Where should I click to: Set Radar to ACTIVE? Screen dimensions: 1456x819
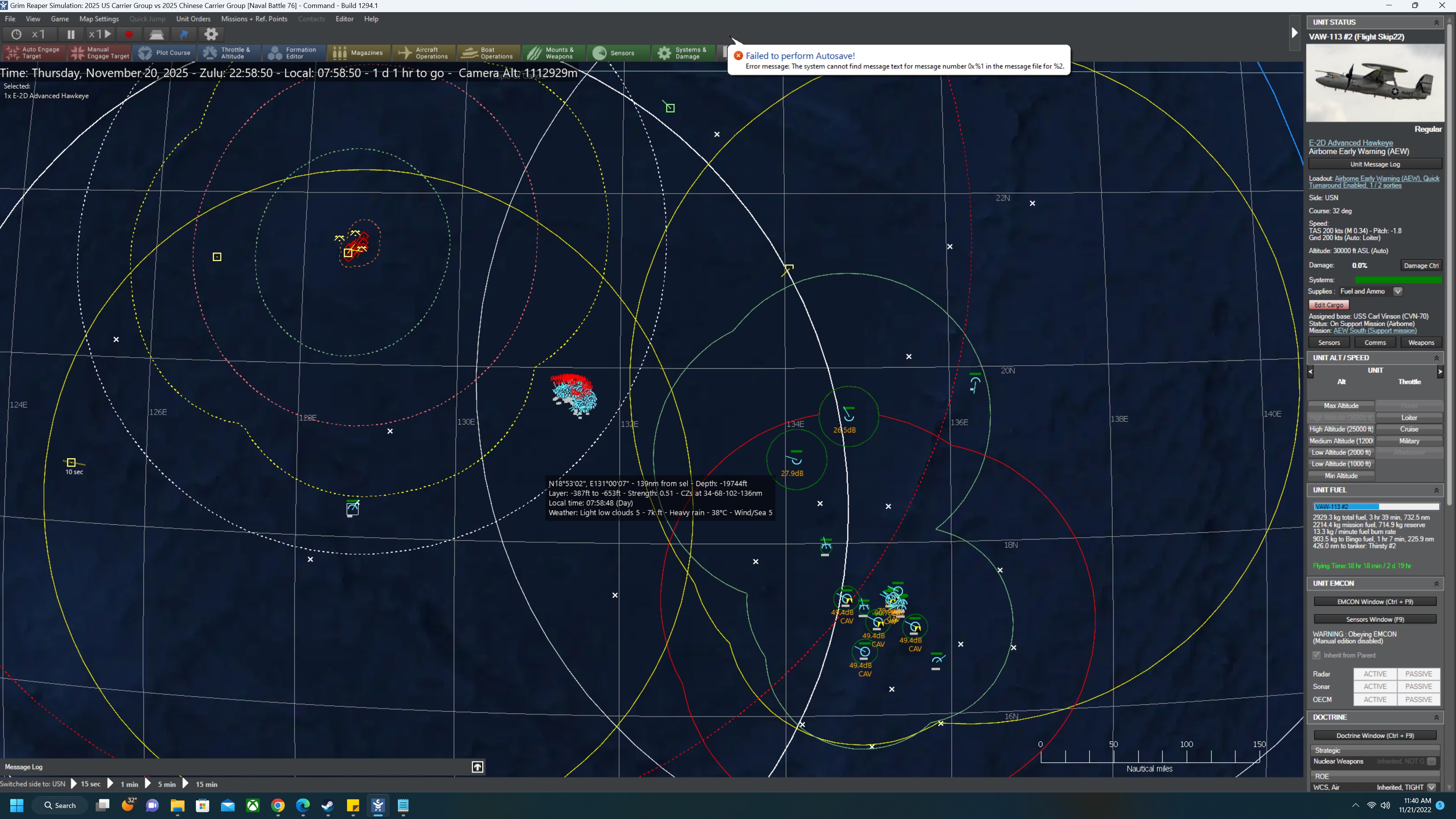pyautogui.click(x=1375, y=674)
